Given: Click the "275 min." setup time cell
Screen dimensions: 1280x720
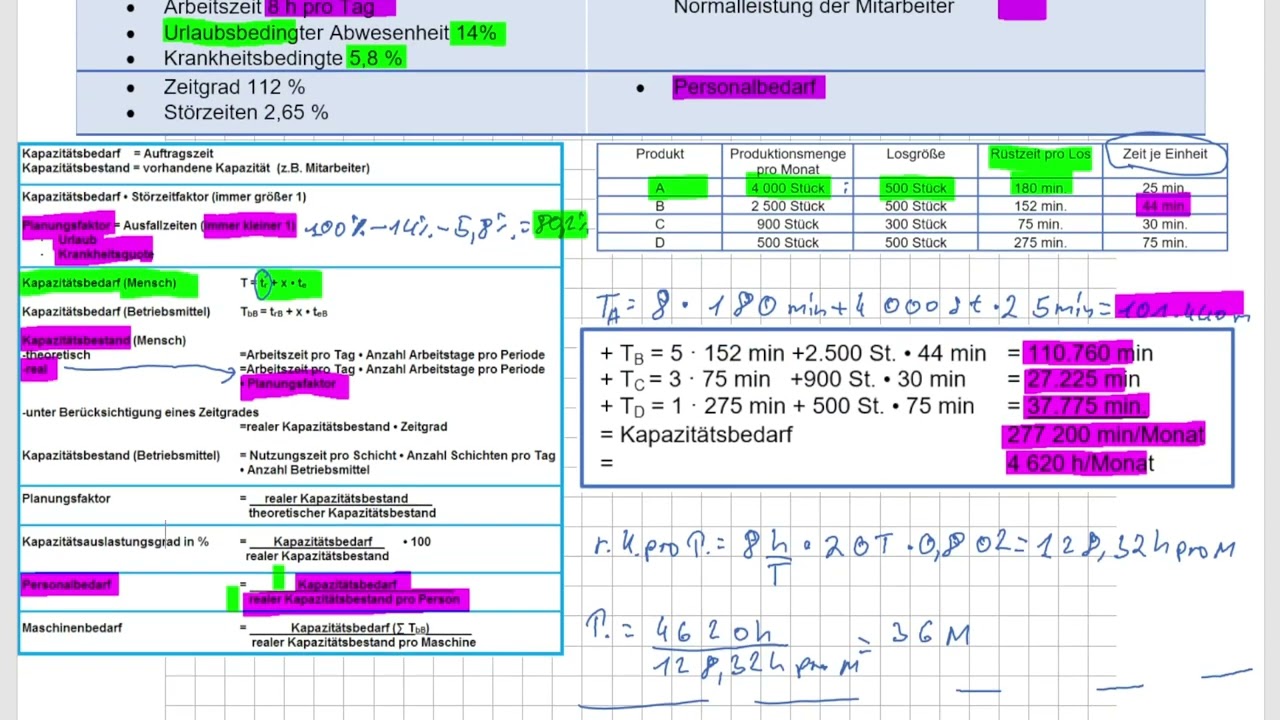Looking at the screenshot, I should pyautogui.click(x=1040, y=242).
